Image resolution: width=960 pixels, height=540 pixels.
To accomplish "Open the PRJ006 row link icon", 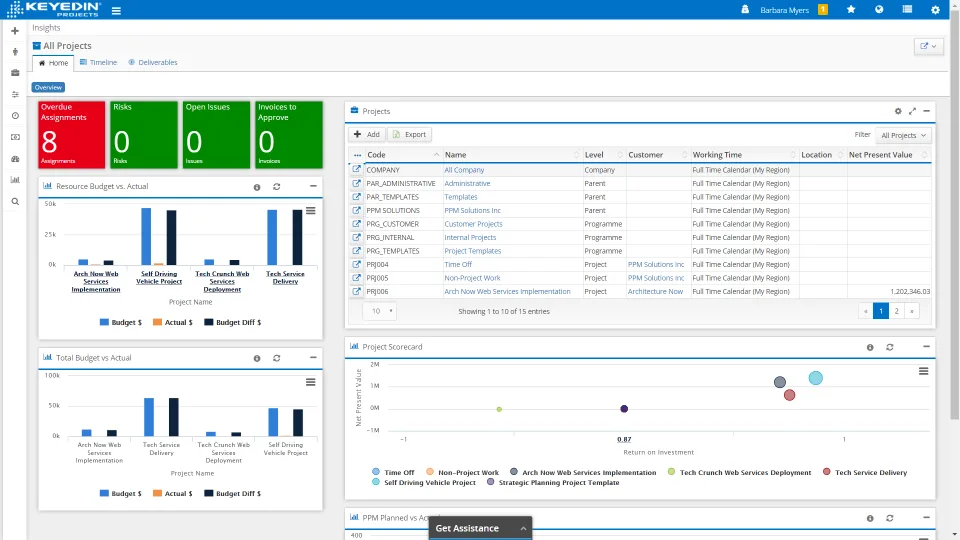I will coord(356,291).
